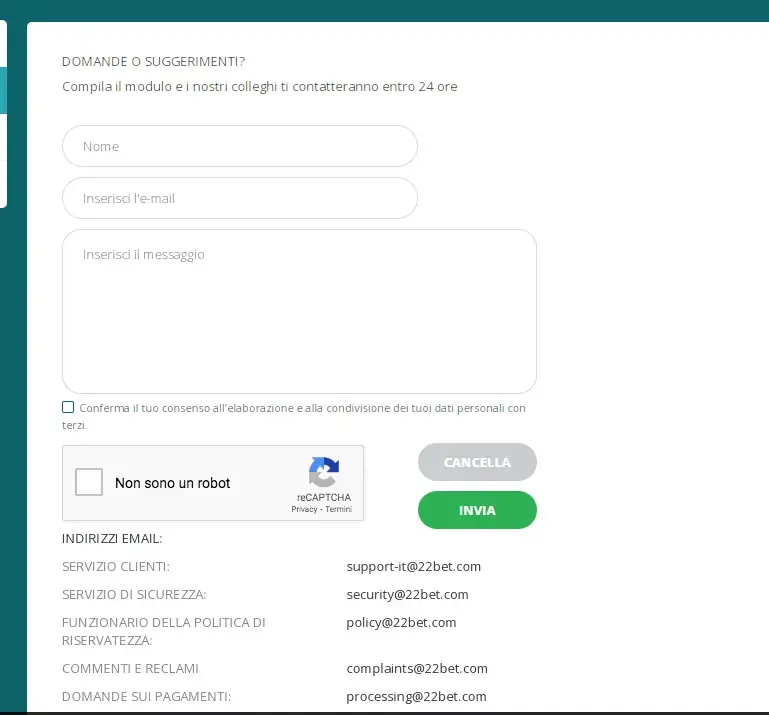Click the SERVIZIO CLIENTI: label
The width and height of the screenshot is (769, 715).
pos(116,566)
